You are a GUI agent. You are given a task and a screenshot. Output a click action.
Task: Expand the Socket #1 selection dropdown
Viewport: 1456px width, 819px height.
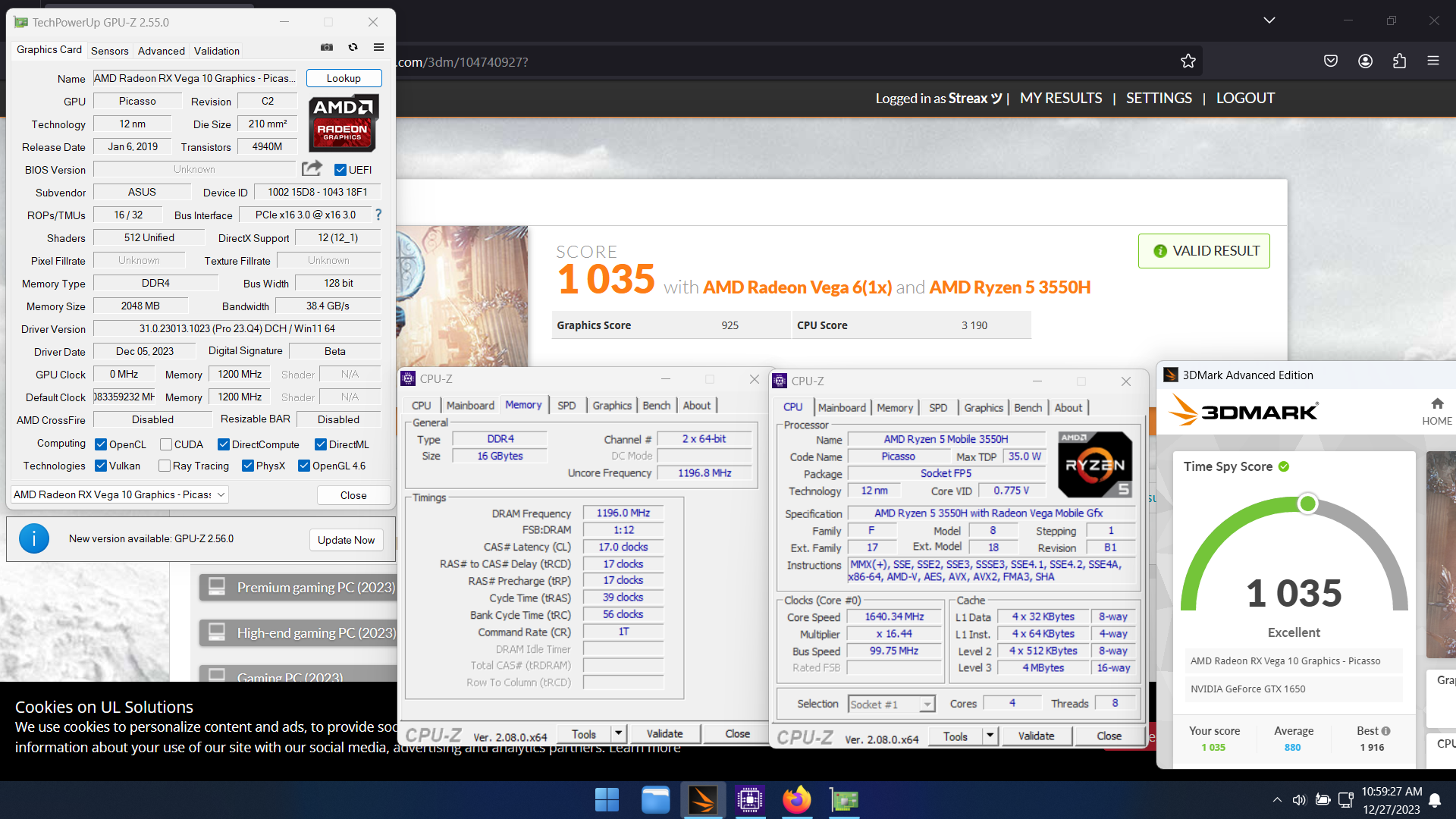[927, 704]
